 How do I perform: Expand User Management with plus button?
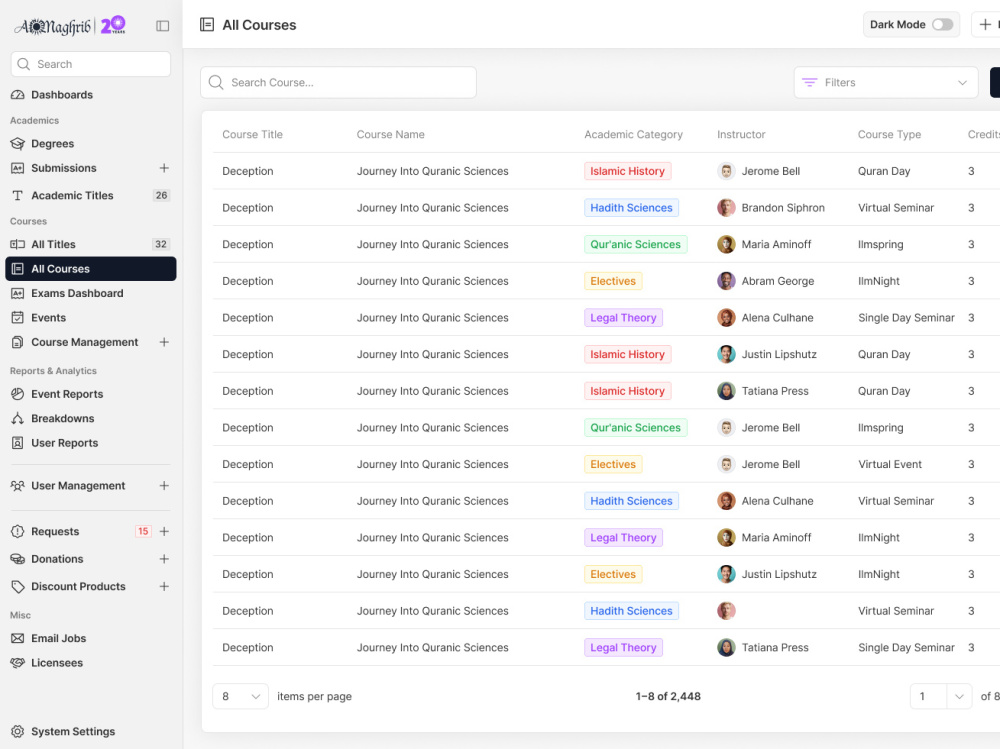[164, 486]
